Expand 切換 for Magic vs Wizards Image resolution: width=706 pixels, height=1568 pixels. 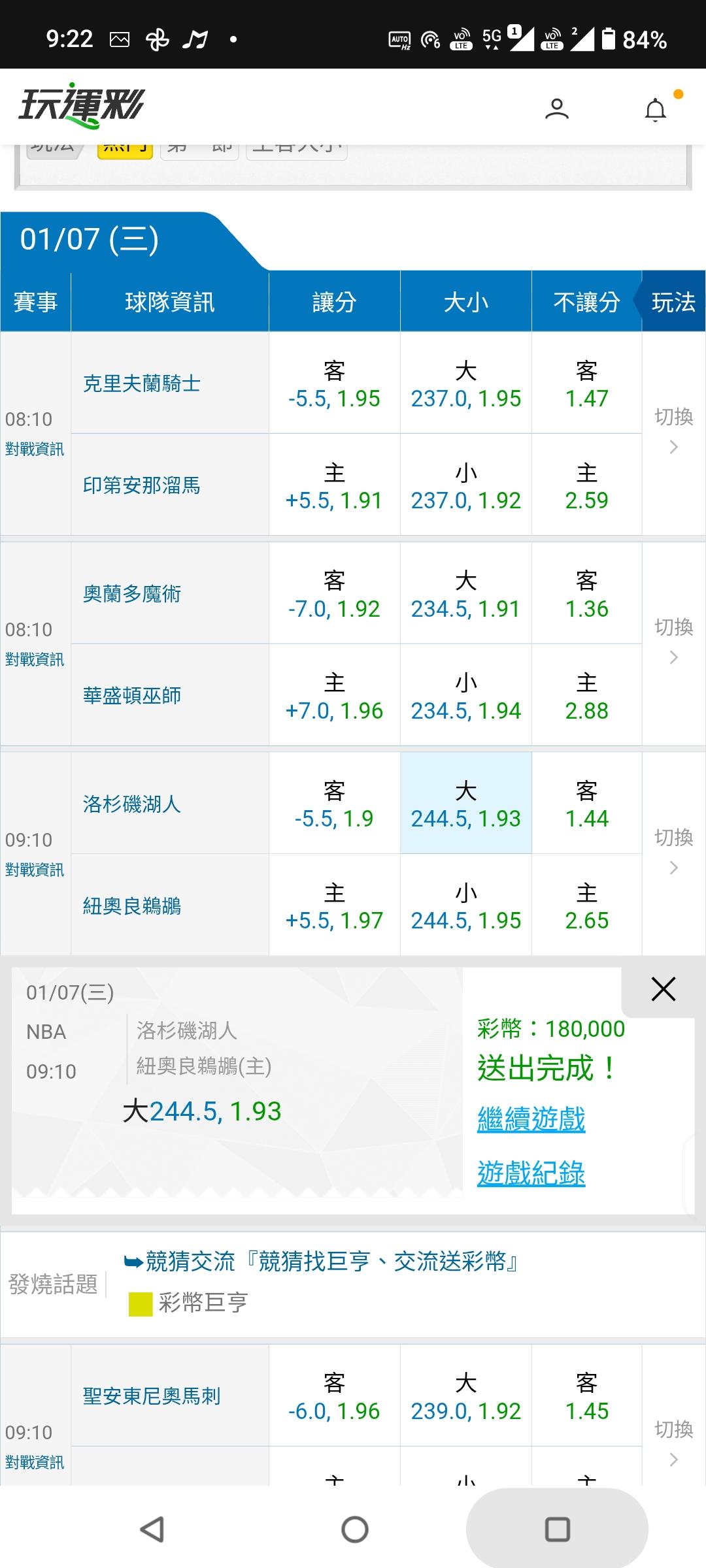tap(673, 642)
